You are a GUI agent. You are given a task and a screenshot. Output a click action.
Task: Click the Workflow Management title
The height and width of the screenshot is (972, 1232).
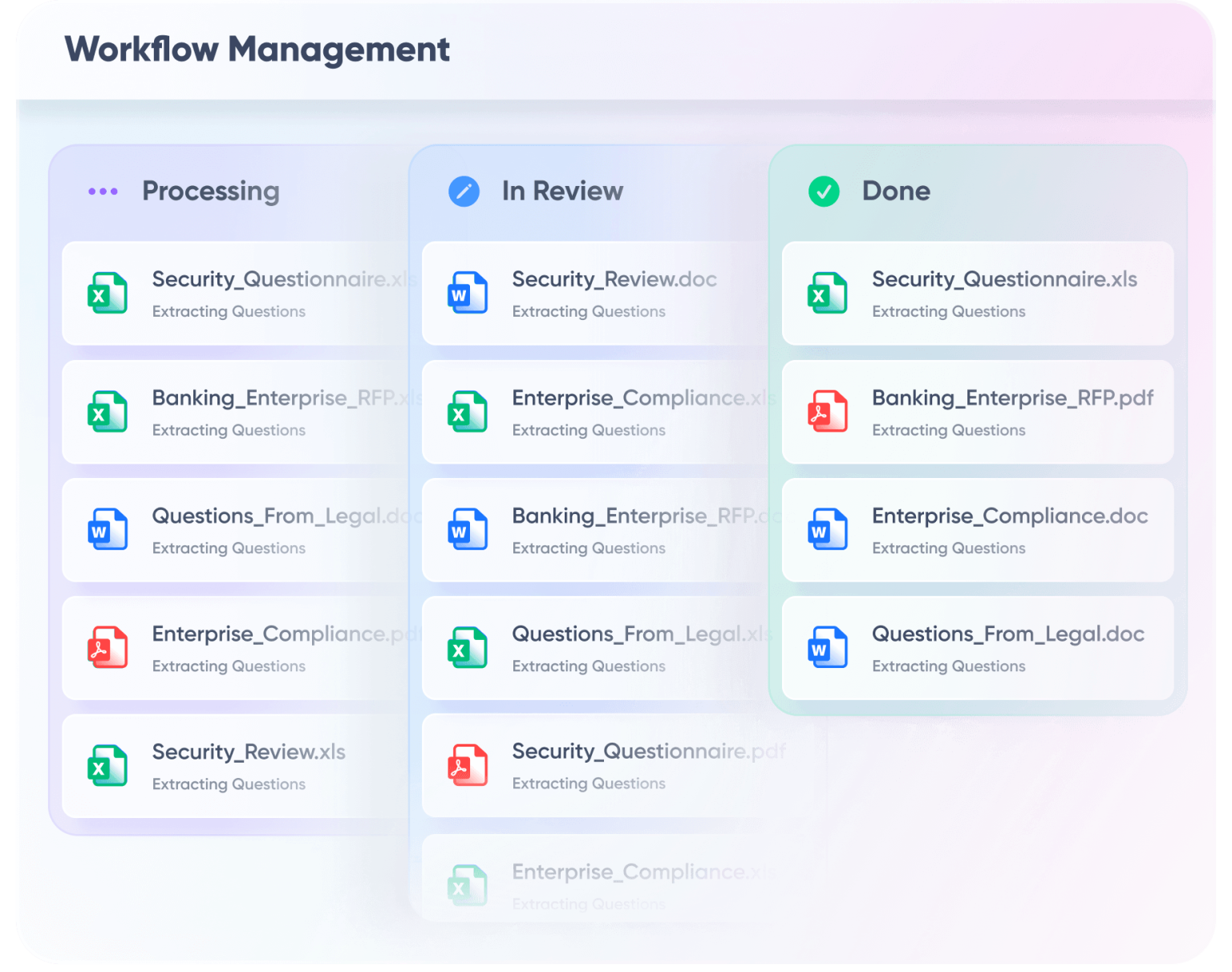257,50
